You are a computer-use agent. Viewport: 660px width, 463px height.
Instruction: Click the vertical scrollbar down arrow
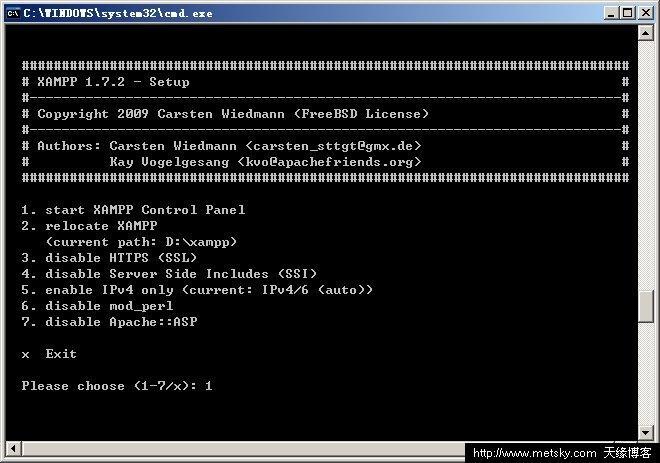coord(645,432)
